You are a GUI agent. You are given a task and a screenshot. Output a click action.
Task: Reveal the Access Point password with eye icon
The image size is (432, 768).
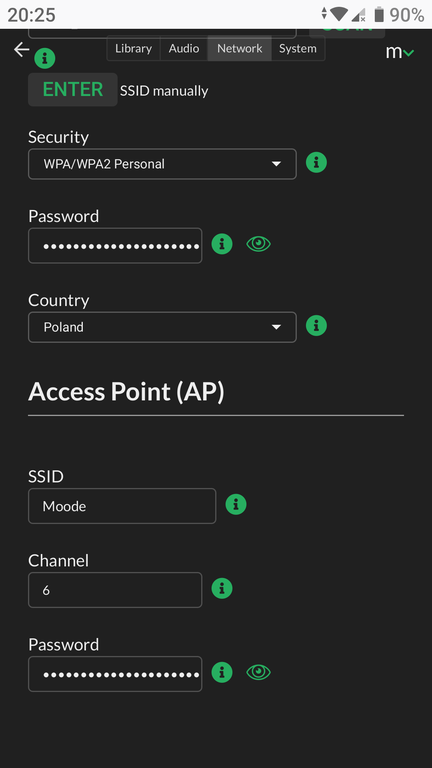[x=259, y=672]
